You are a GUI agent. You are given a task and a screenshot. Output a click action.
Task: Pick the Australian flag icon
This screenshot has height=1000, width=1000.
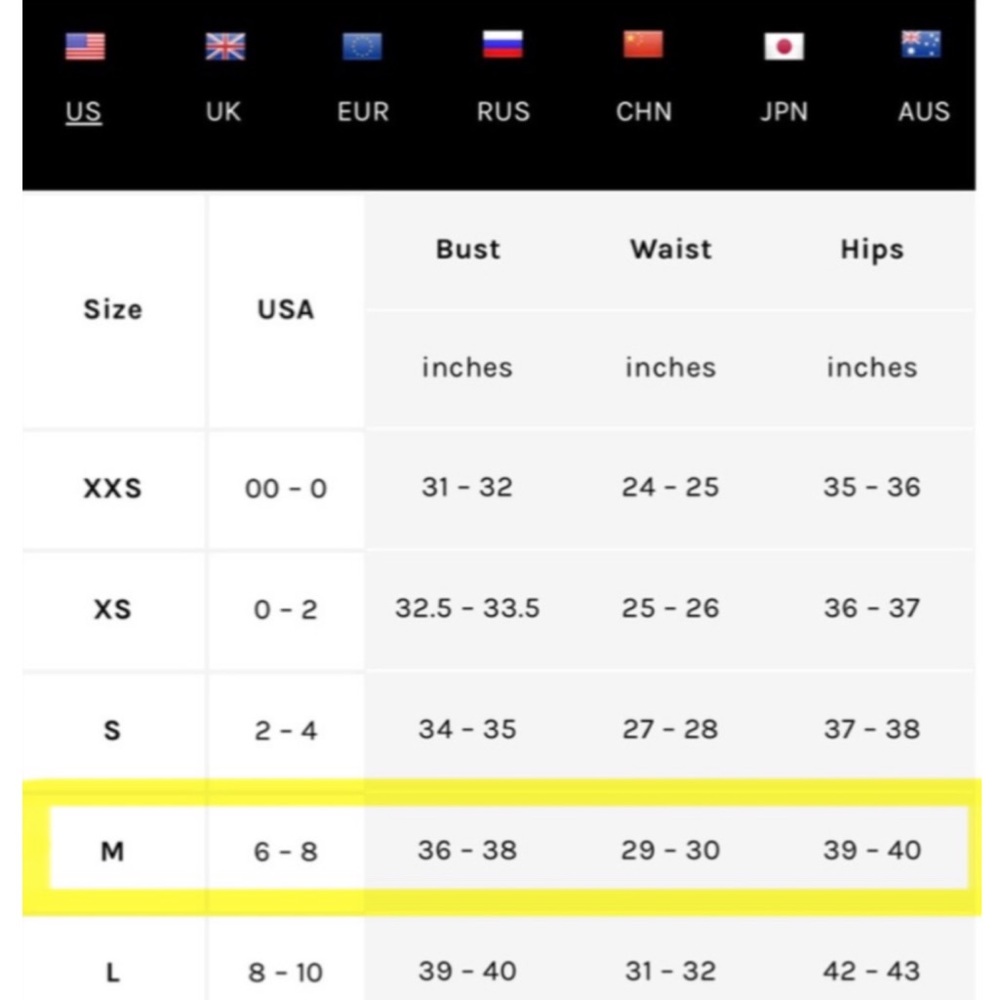point(921,45)
